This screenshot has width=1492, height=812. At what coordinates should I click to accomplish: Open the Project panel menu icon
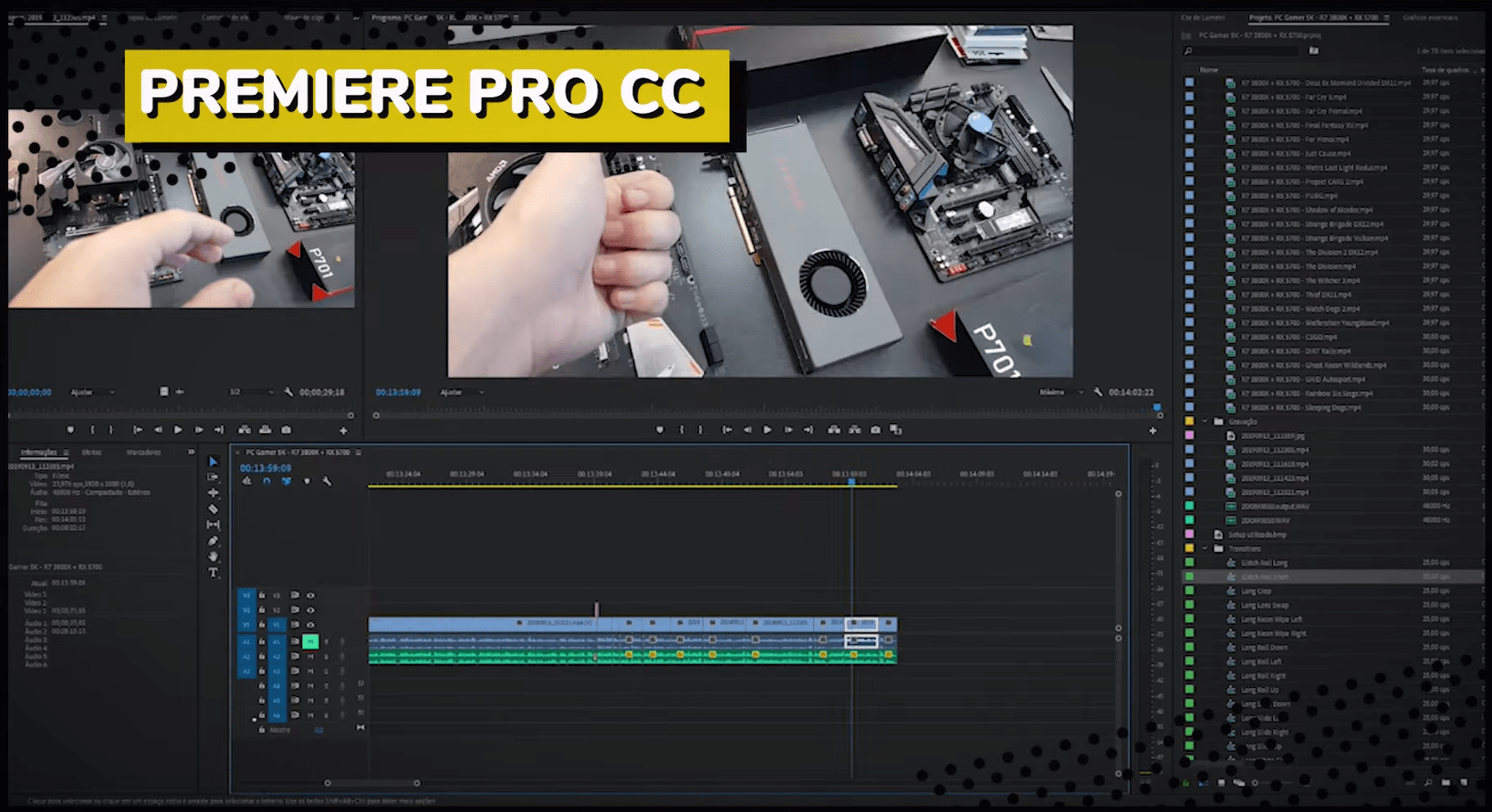(x=1386, y=17)
